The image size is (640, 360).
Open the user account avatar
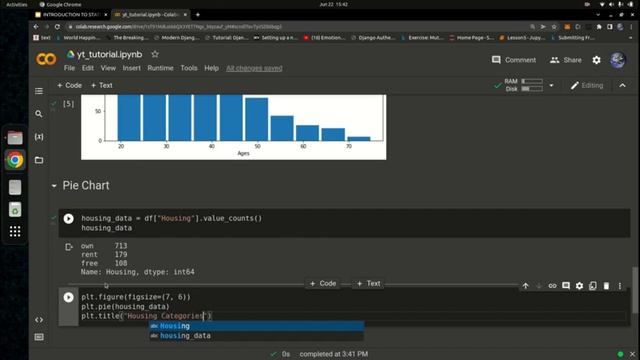pyautogui.click(x=618, y=60)
